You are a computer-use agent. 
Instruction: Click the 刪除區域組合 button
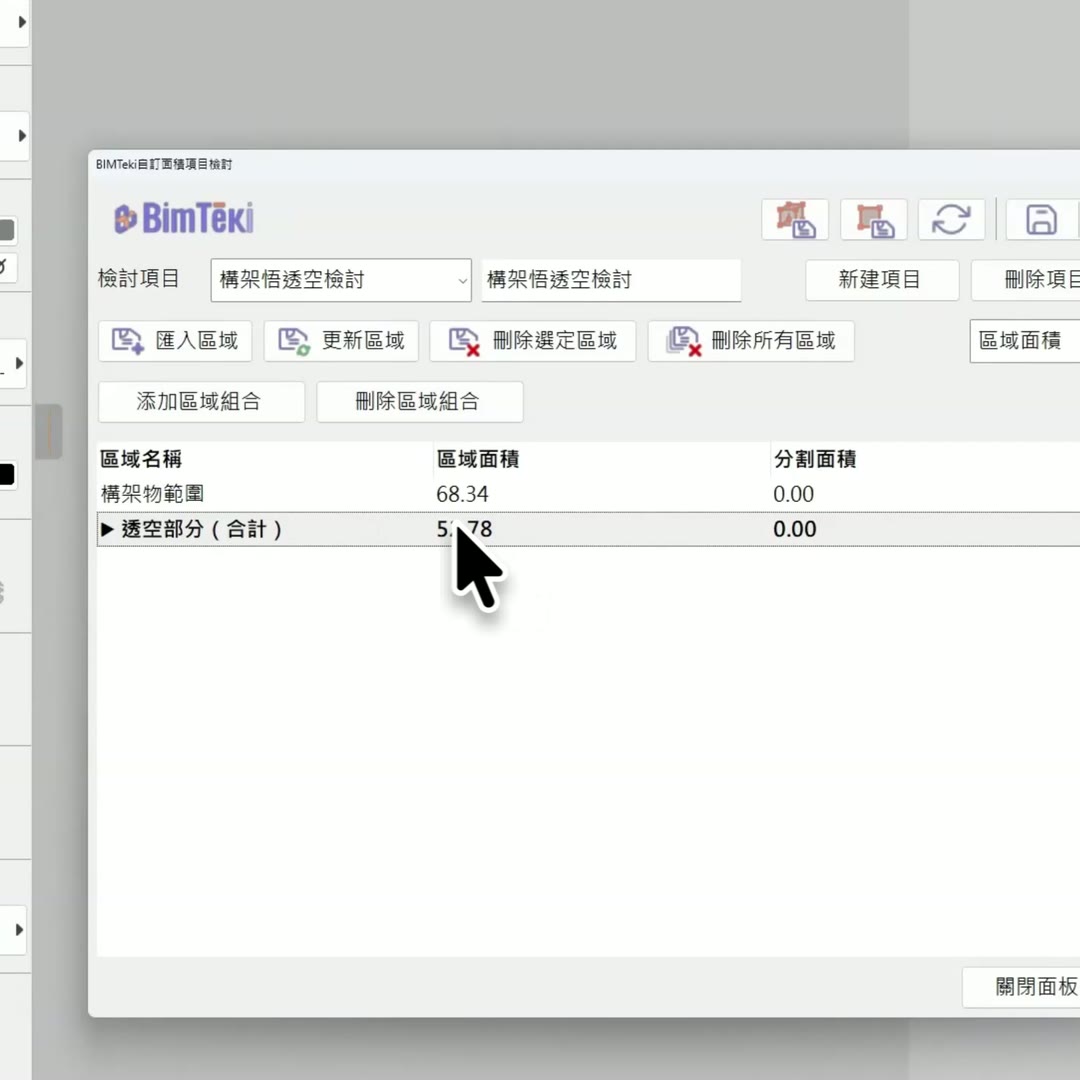pos(419,402)
